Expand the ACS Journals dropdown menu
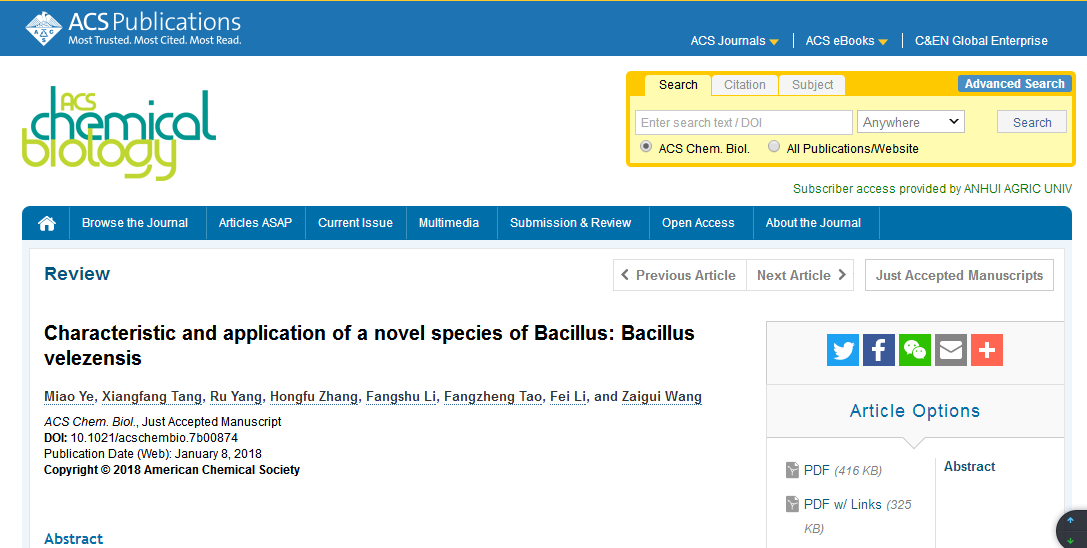This screenshot has width=1087, height=548. 734,41
